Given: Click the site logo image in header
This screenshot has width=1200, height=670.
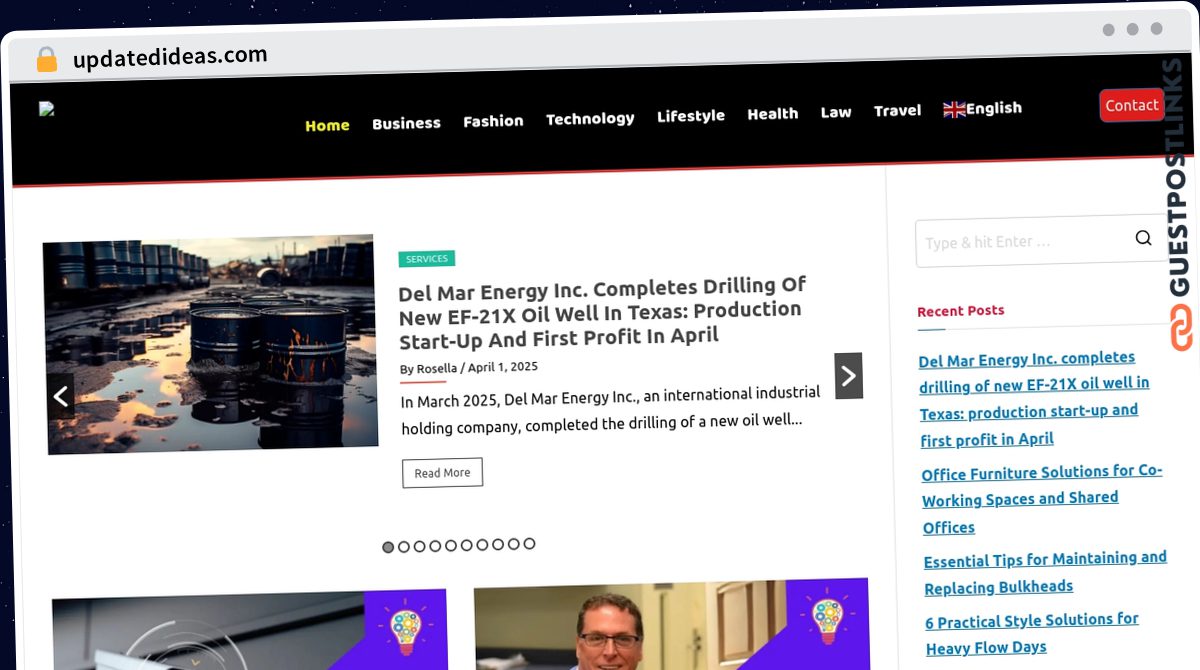Looking at the screenshot, I should [47, 109].
